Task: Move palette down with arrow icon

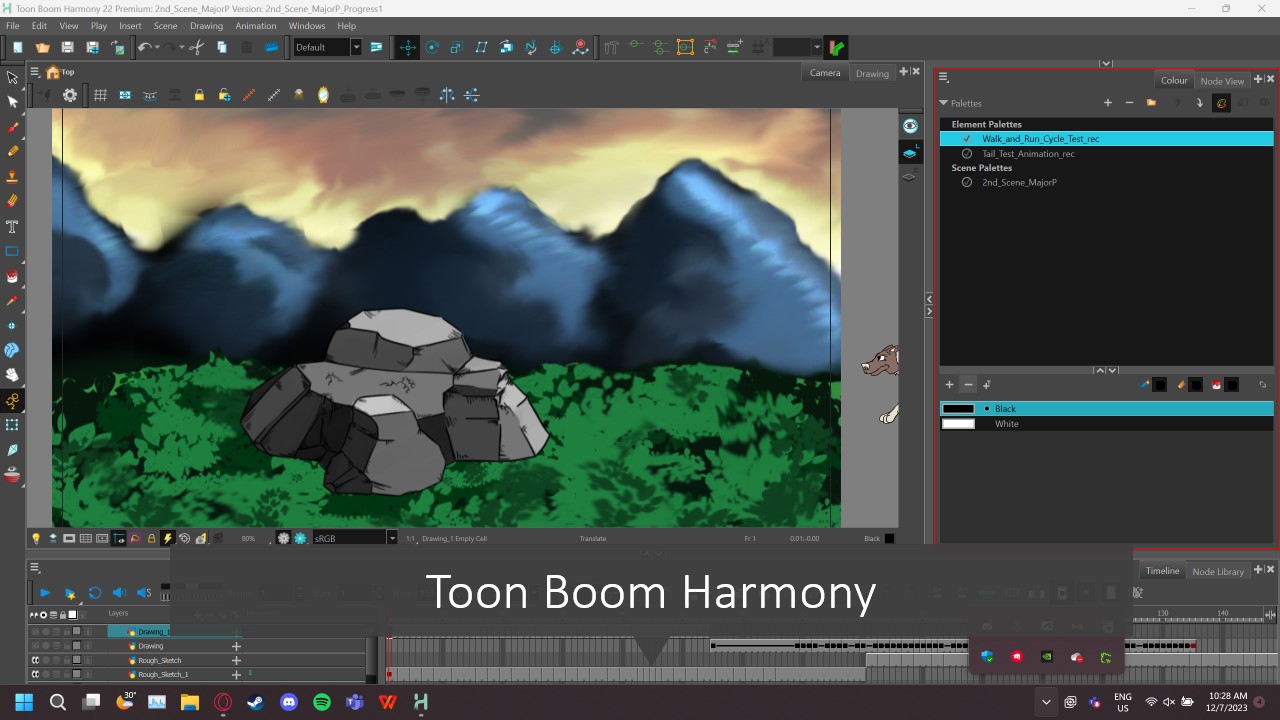Action: 1199,103
